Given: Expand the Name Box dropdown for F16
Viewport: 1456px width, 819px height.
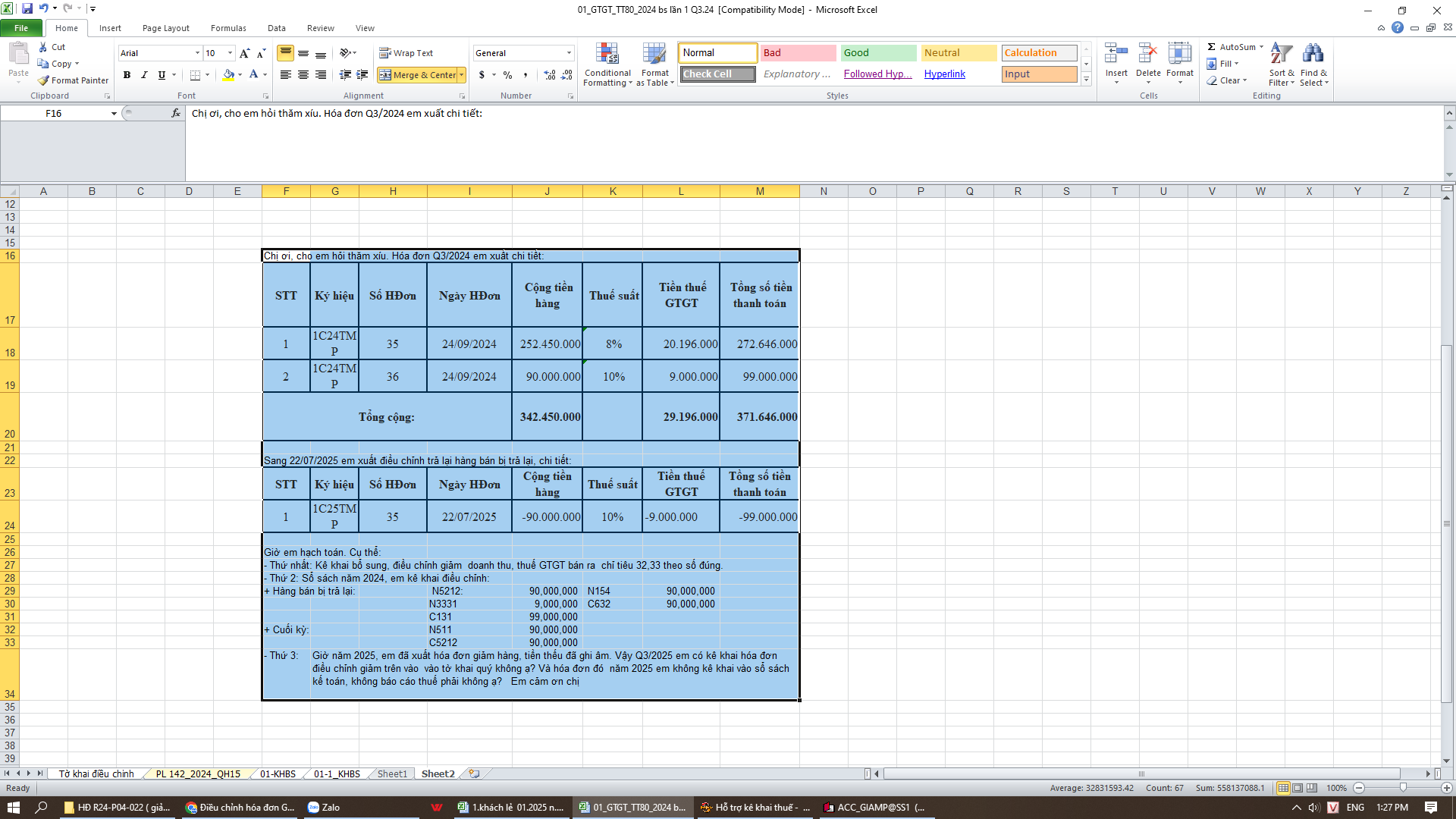Looking at the screenshot, I should pyautogui.click(x=114, y=114).
